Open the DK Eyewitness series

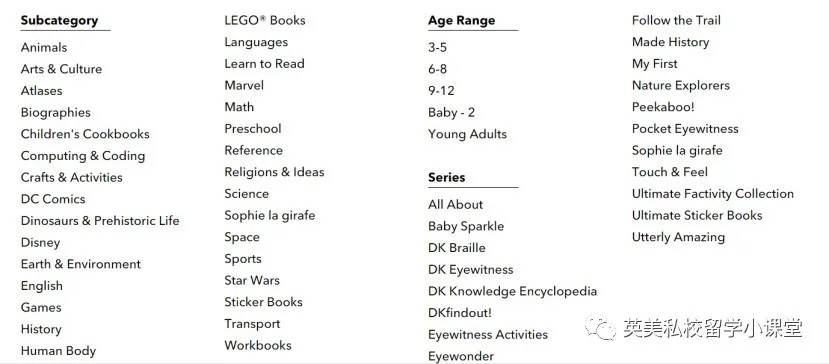[x=471, y=270]
